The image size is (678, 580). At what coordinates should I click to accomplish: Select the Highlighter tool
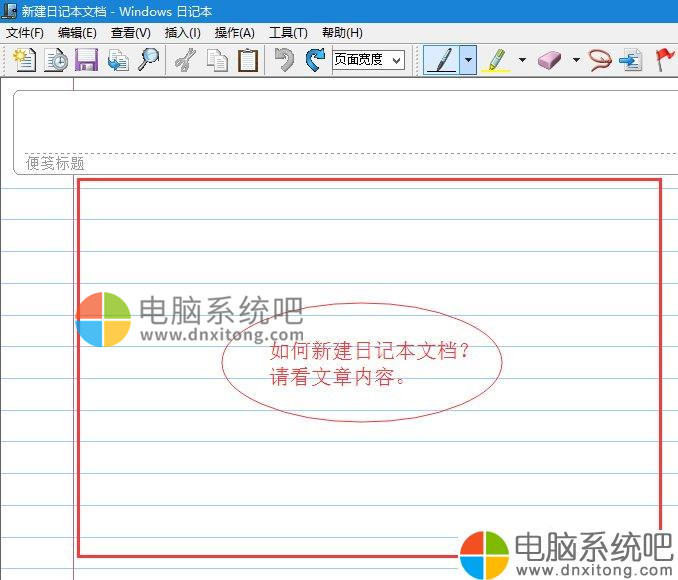click(x=496, y=60)
